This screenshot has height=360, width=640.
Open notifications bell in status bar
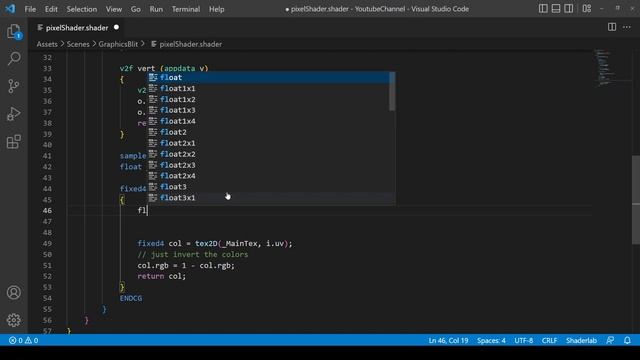[x=627, y=340]
